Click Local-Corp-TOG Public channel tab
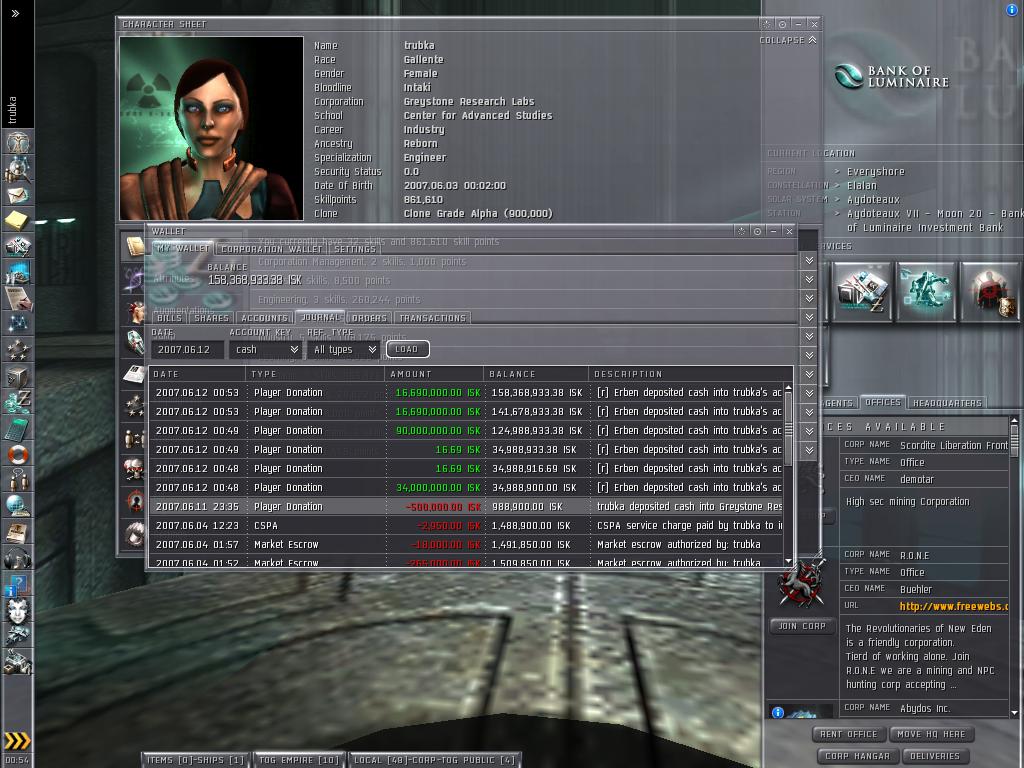This screenshot has height=768, width=1024. (x=434, y=760)
